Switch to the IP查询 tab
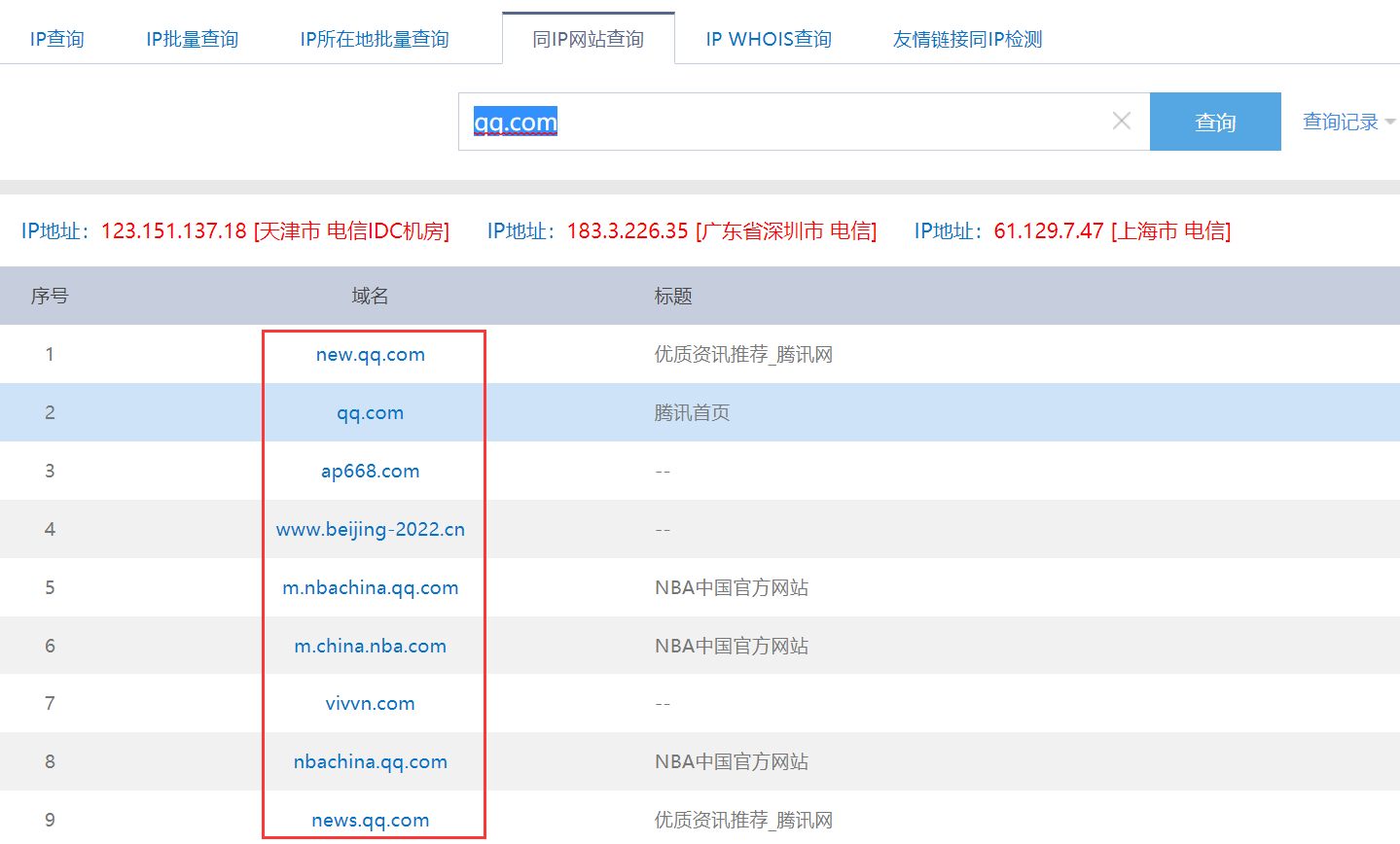 (57, 39)
